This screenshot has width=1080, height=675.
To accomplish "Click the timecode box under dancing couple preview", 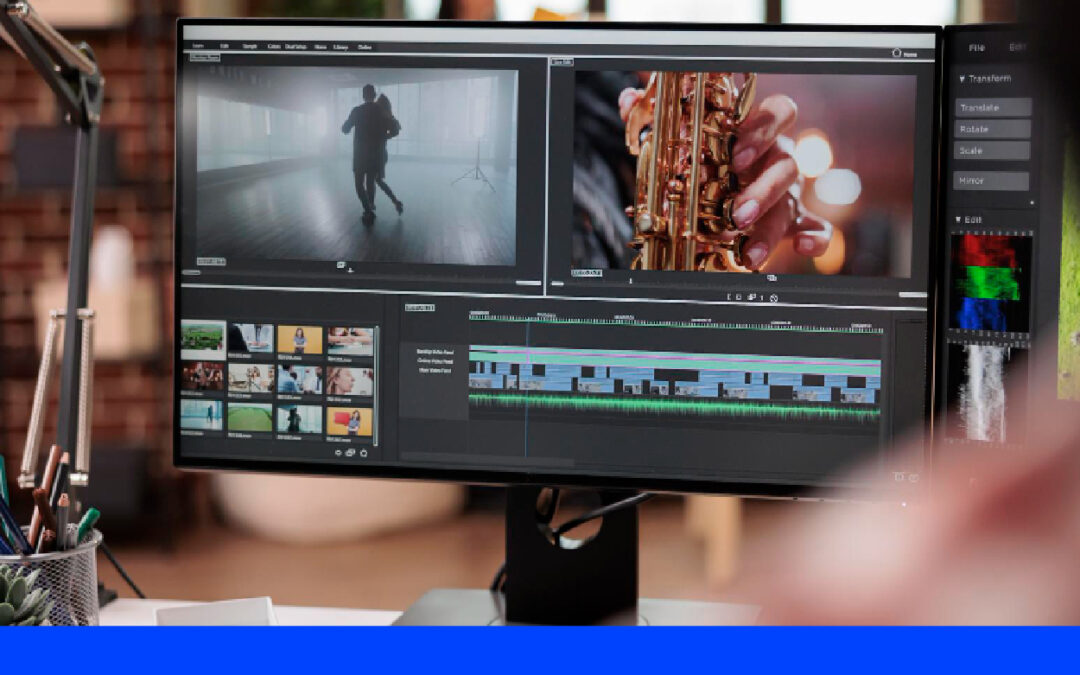I will coord(211,262).
